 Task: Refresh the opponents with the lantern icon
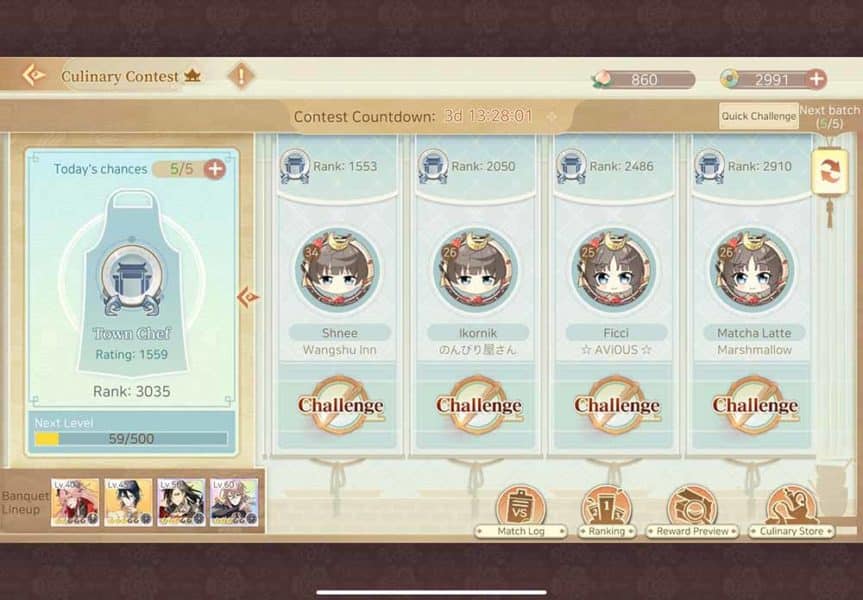[829, 172]
